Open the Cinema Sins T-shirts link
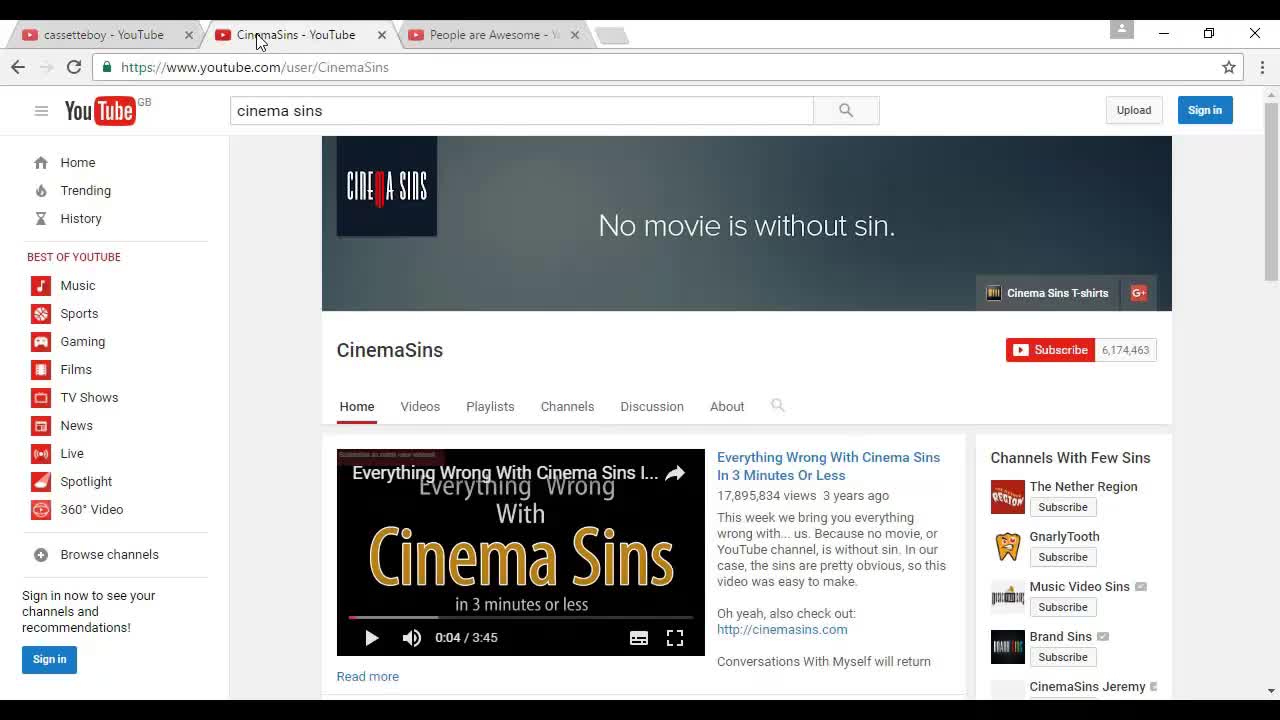1280x720 pixels. tap(1047, 293)
